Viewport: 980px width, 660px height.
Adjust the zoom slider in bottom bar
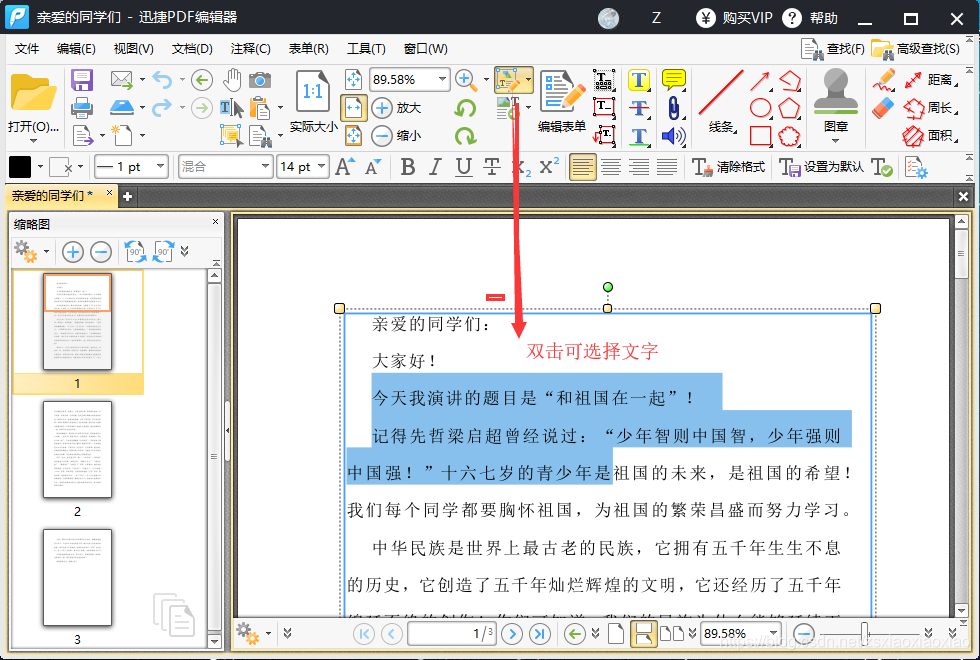tap(864, 633)
